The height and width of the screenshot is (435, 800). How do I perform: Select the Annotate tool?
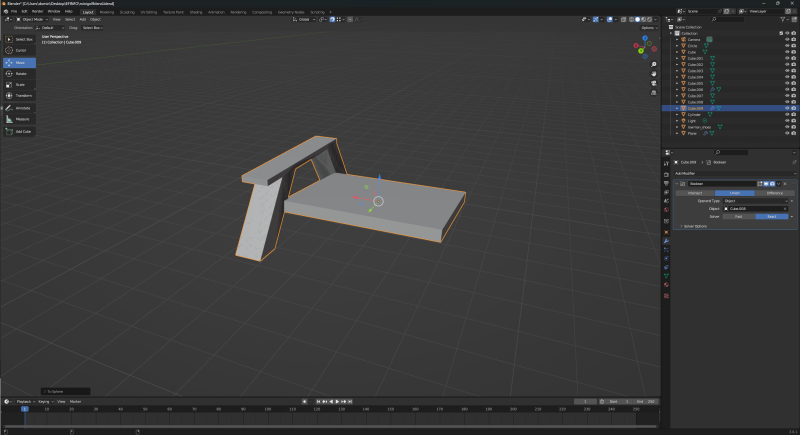tap(19, 108)
